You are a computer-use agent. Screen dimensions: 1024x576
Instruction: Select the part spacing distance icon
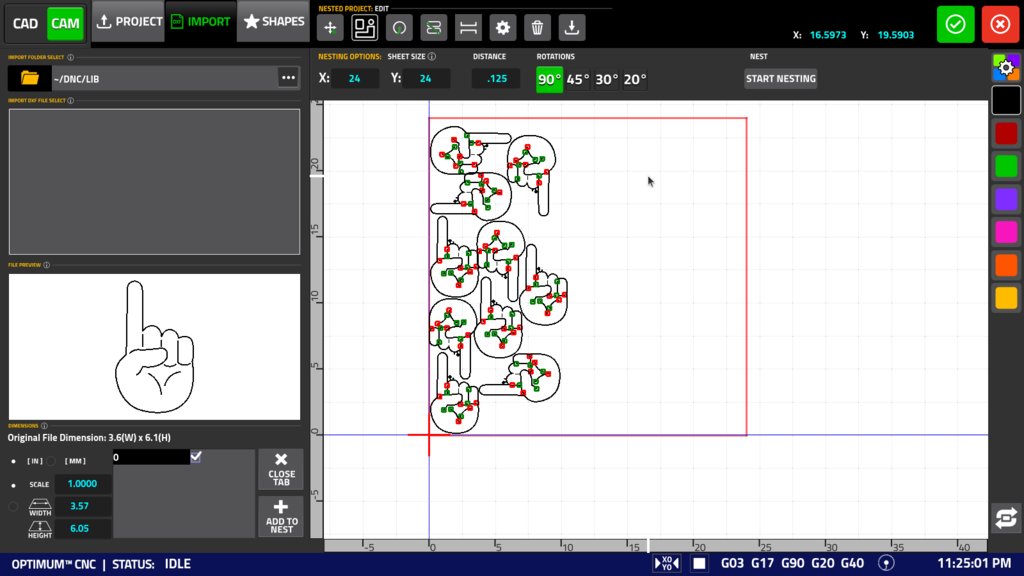click(x=468, y=27)
